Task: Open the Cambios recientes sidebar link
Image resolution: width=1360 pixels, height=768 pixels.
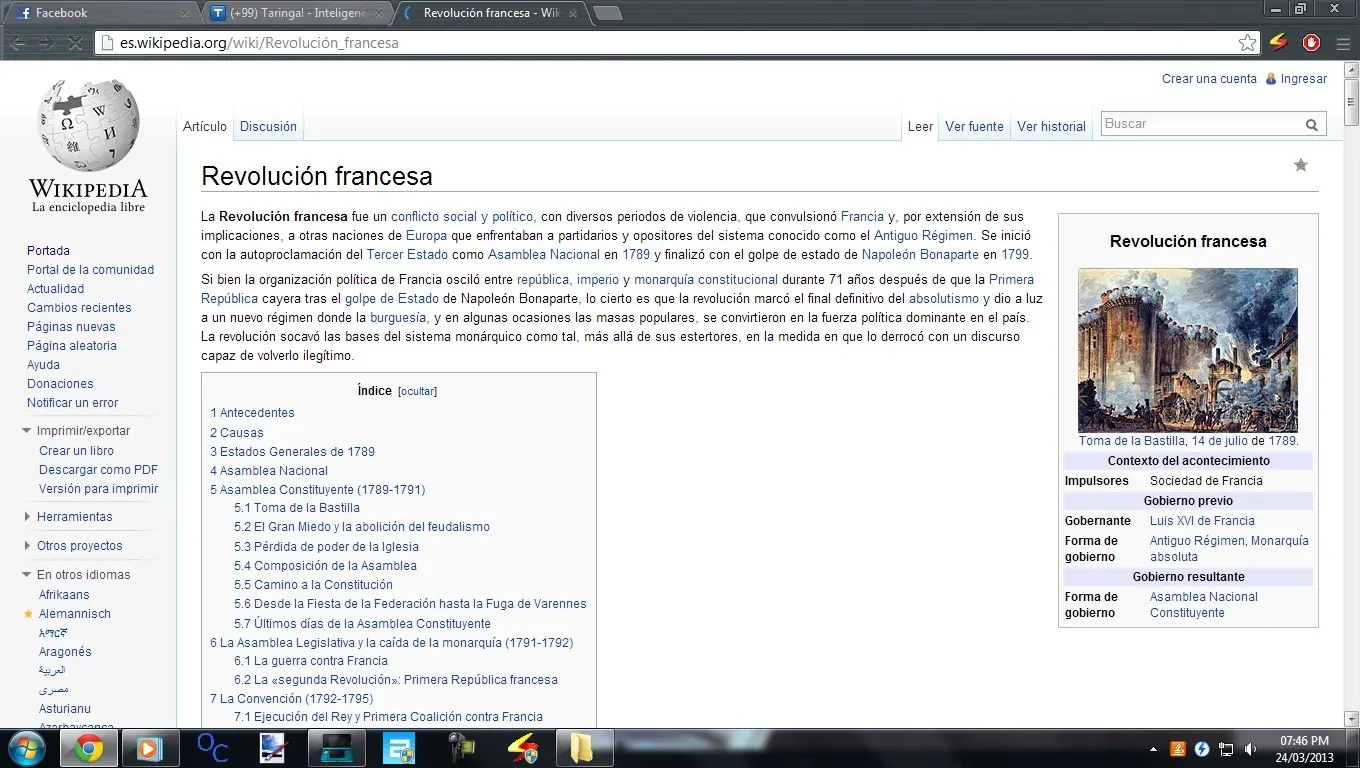Action: [x=79, y=308]
